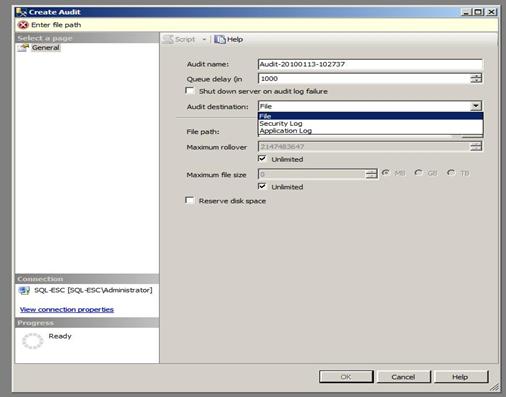Enable Reserve disk space checkbox

189,200
